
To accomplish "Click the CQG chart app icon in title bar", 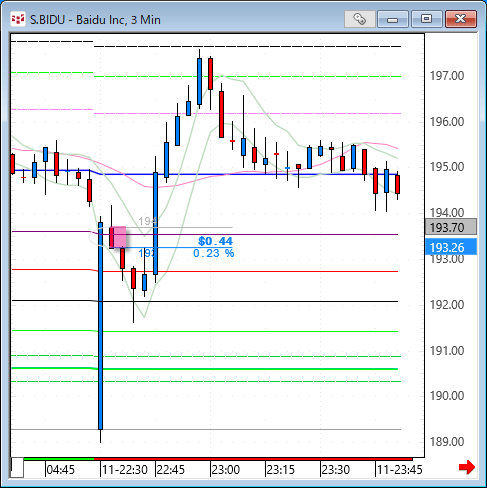I will pyautogui.click(x=18, y=19).
